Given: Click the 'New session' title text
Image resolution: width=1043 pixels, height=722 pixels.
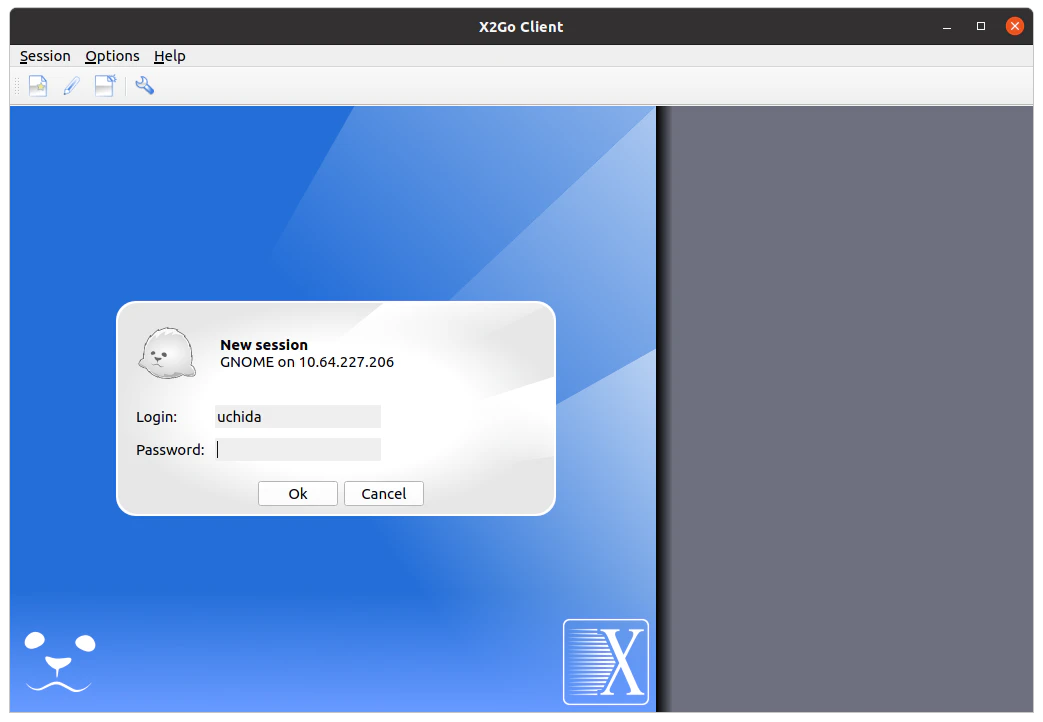Looking at the screenshot, I should (x=264, y=345).
